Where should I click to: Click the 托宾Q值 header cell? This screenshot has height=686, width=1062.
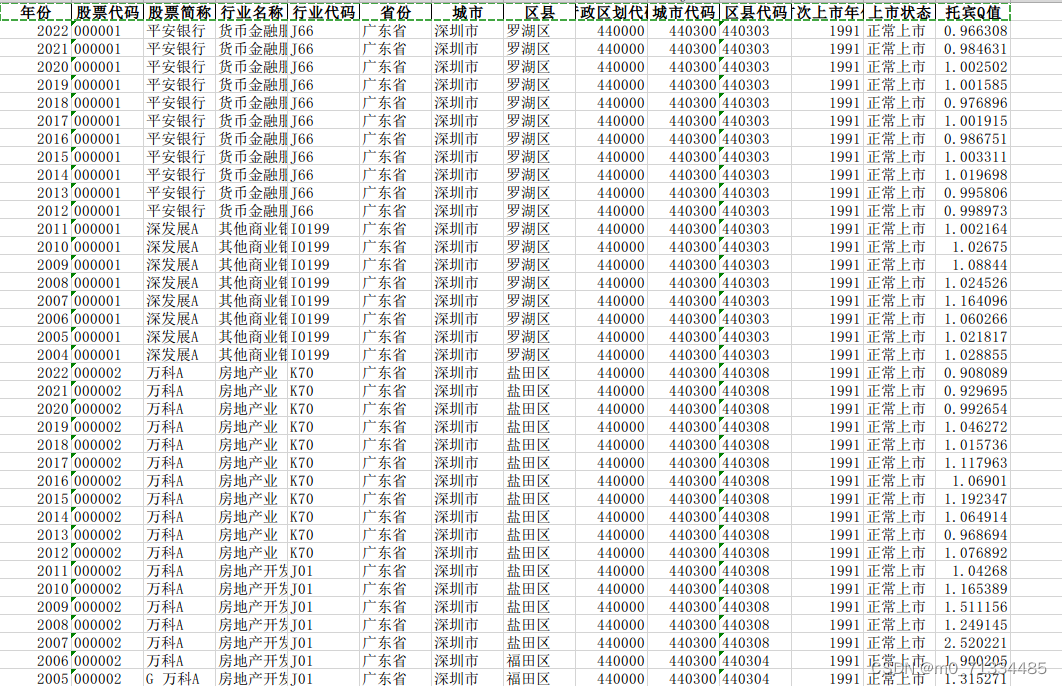973,12
